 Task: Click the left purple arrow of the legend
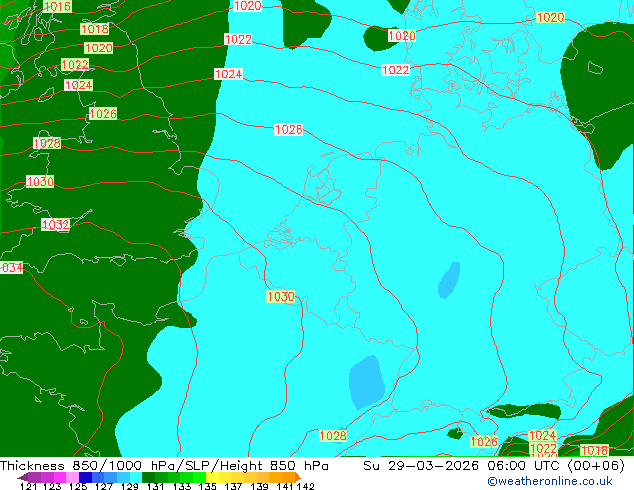pos(23,477)
